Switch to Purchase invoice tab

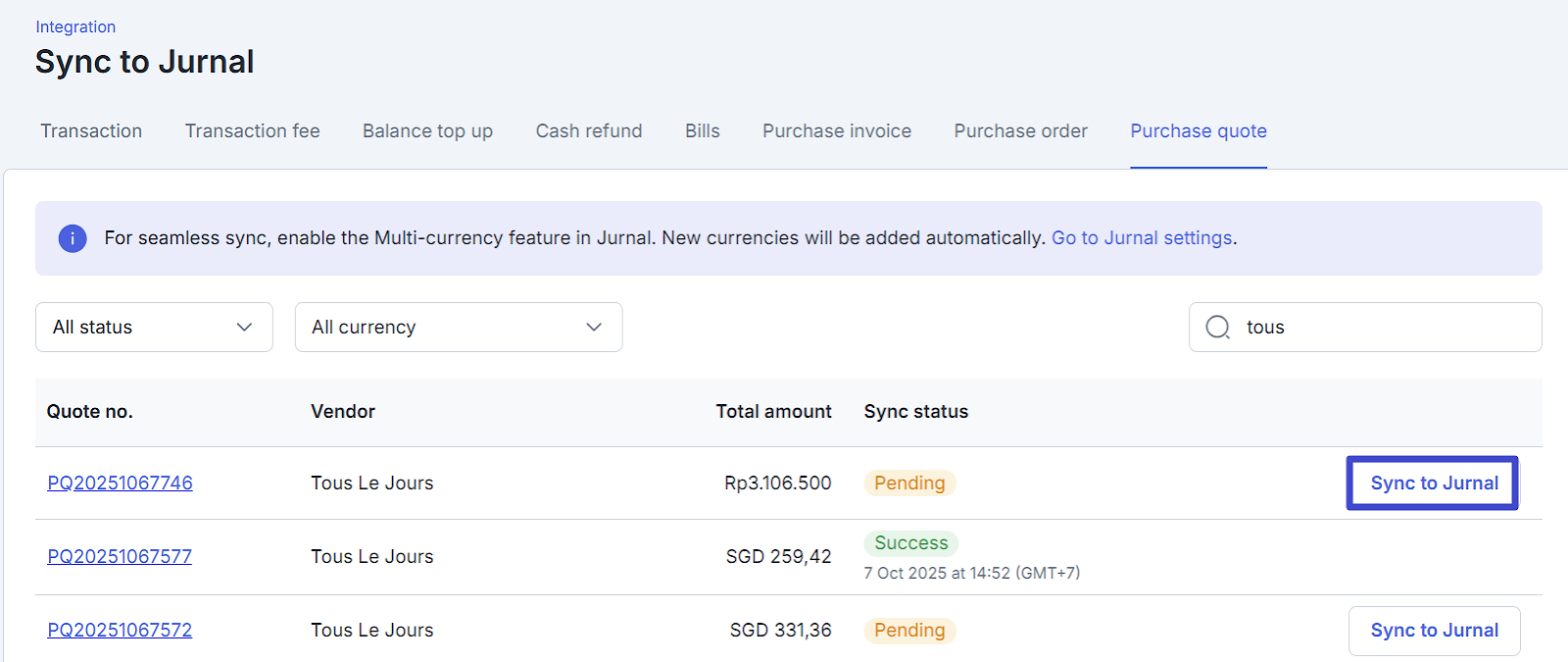pos(837,131)
